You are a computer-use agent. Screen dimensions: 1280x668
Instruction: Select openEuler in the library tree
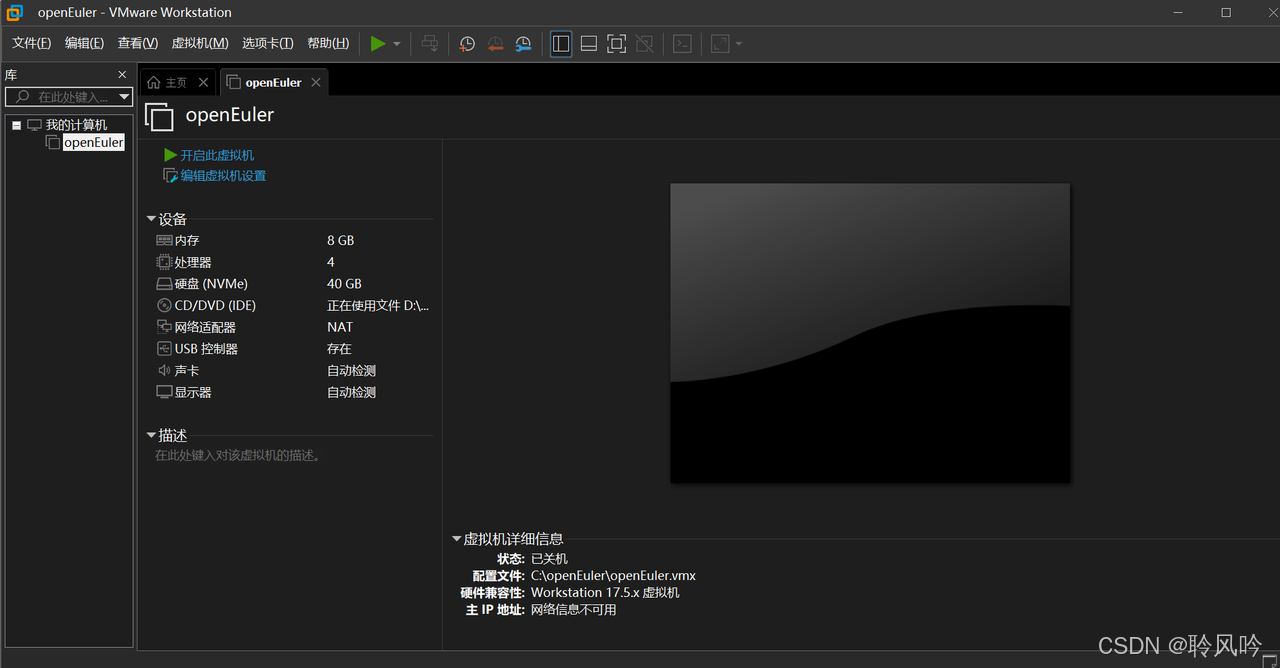click(94, 142)
